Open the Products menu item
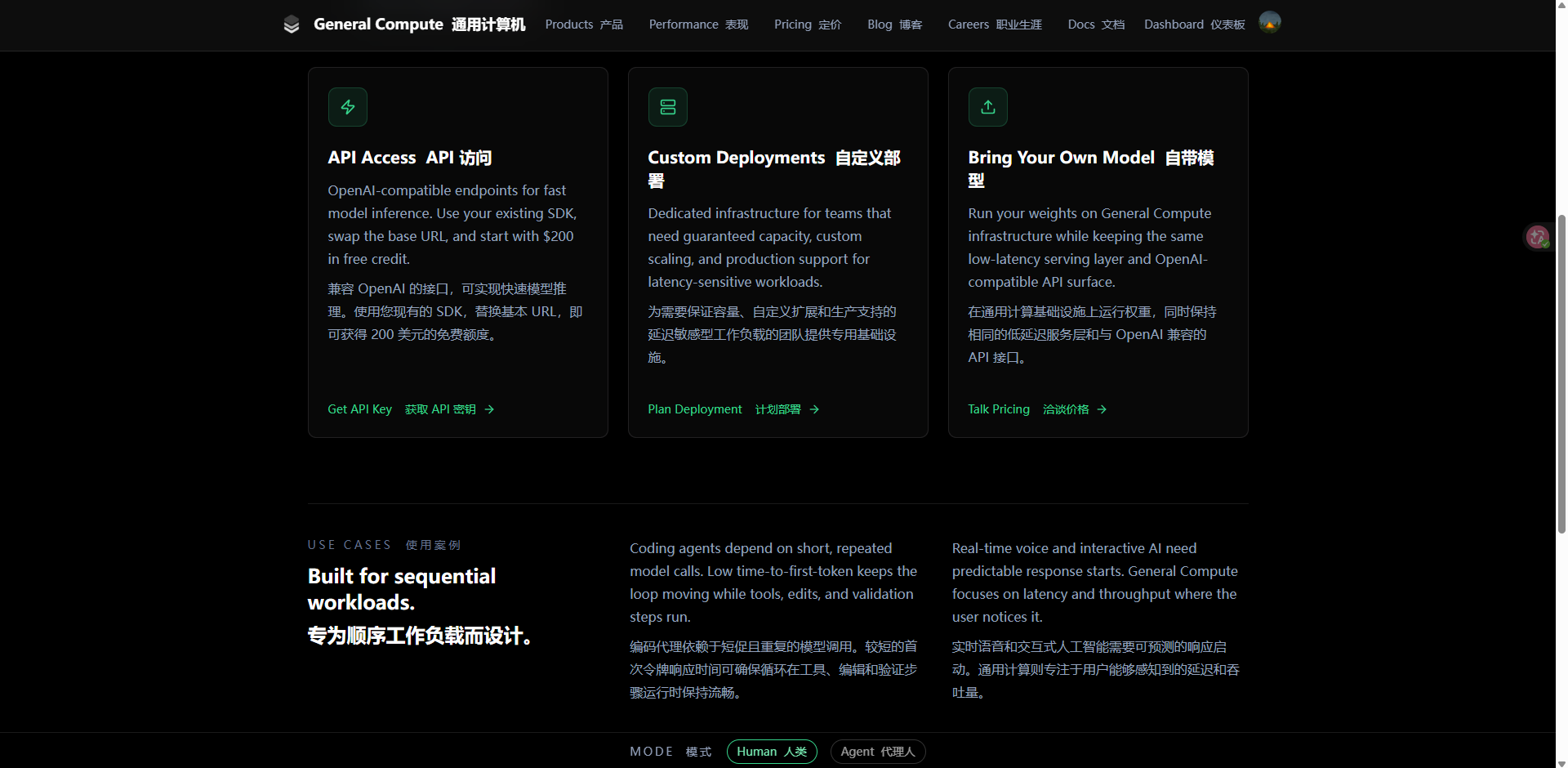The width and height of the screenshot is (1568, 768). pos(584,25)
